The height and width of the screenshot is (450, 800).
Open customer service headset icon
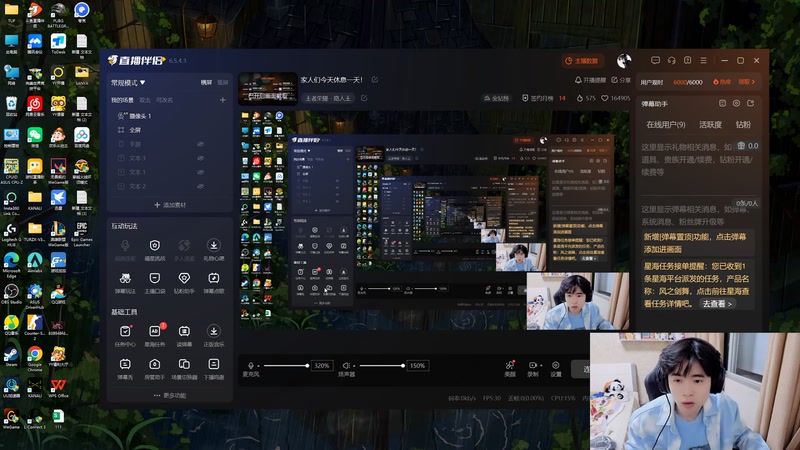pyautogui.click(x=671, y=60)
